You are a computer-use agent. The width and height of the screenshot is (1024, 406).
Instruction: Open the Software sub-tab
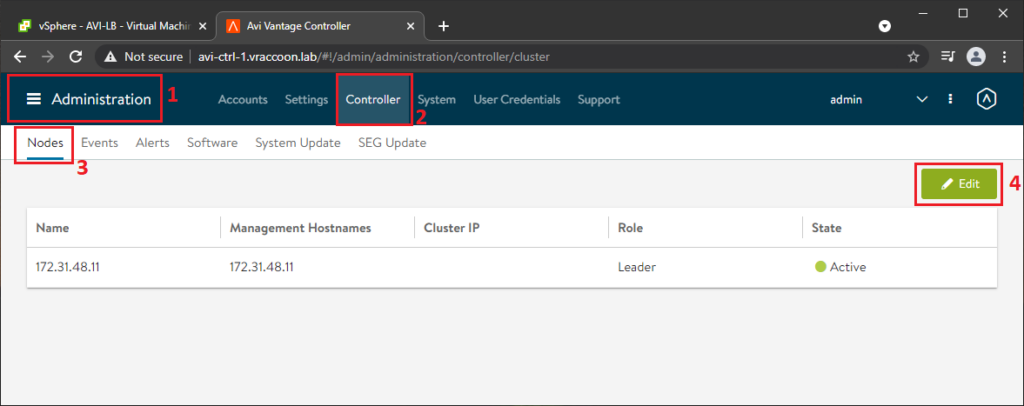pyautogui.click(x=212, y=143)
